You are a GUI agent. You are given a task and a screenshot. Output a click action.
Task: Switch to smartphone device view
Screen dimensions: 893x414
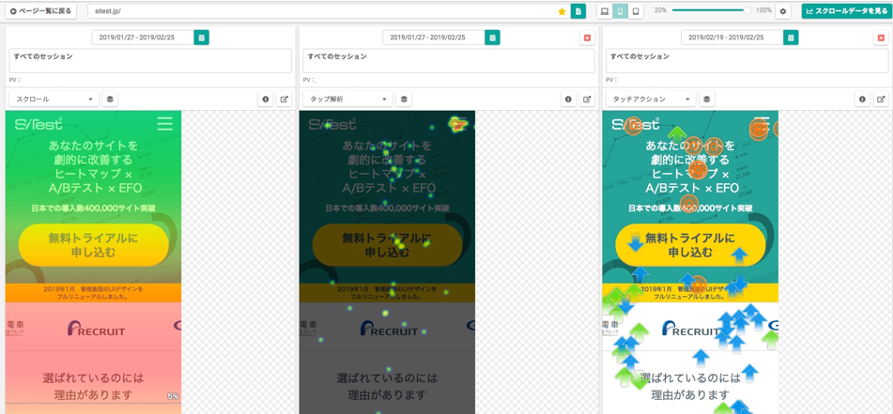620,11
